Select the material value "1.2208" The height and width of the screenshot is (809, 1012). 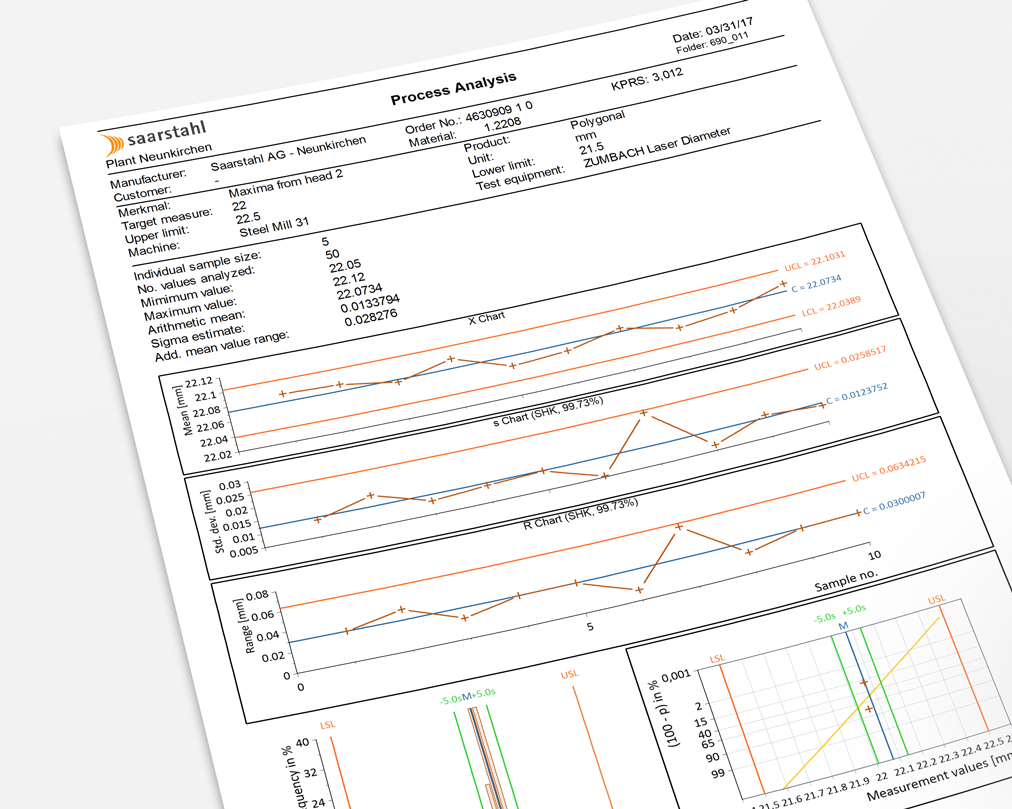click(x=502, y=124)
